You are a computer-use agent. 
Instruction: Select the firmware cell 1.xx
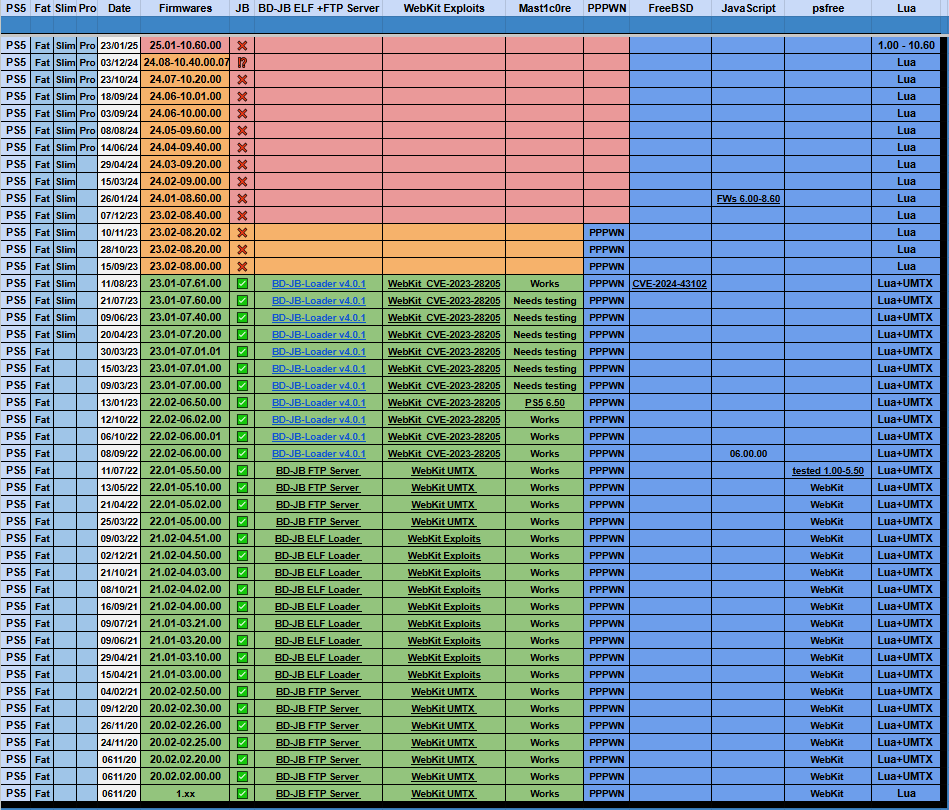click(x=185, y=793)
